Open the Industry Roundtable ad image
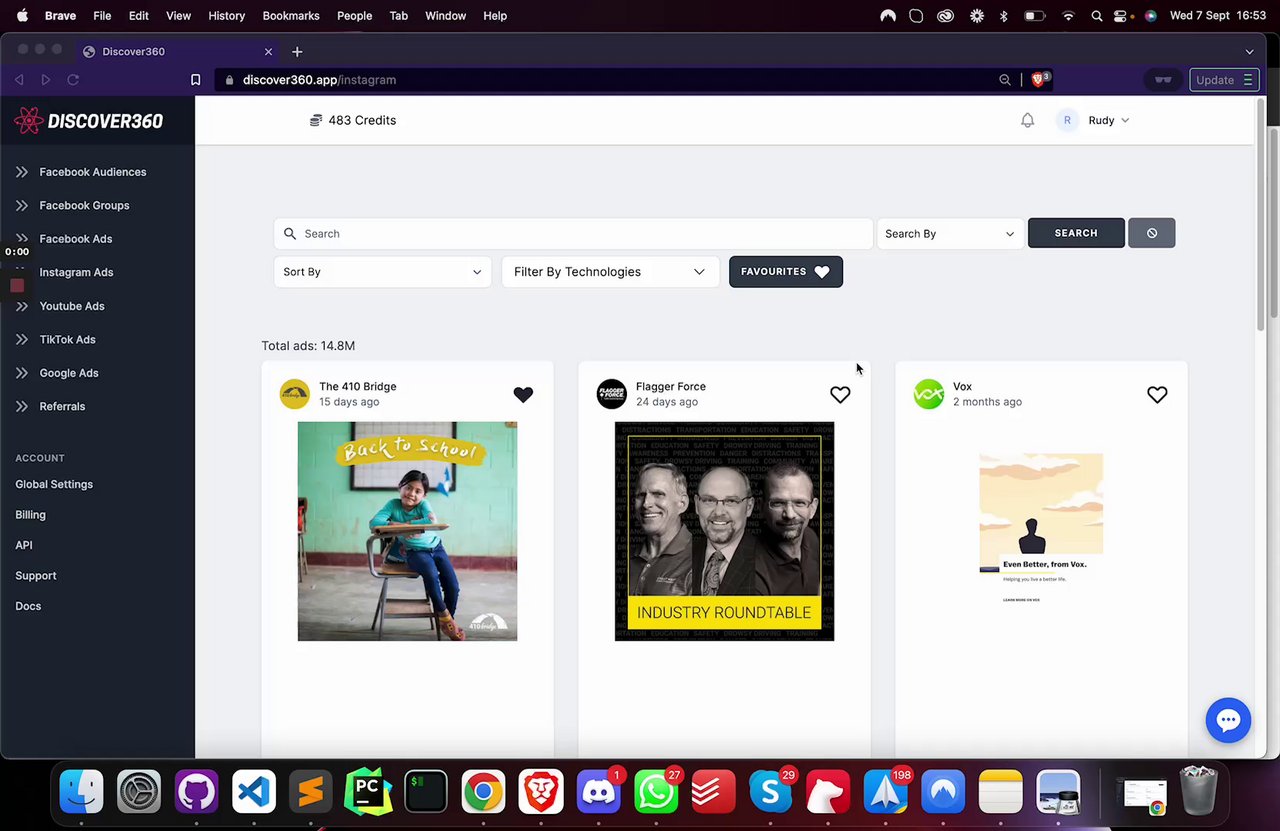 (724, 531)
